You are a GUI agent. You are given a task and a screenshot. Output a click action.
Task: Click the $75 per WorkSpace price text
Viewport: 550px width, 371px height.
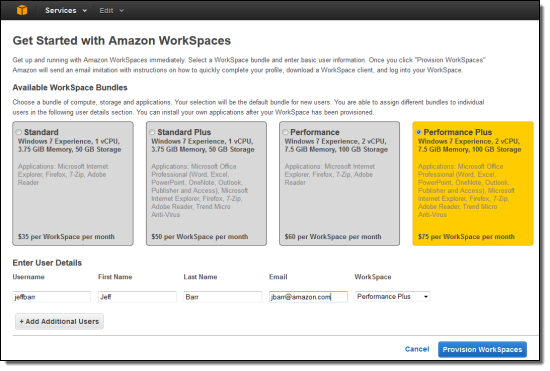click(466, 237)
